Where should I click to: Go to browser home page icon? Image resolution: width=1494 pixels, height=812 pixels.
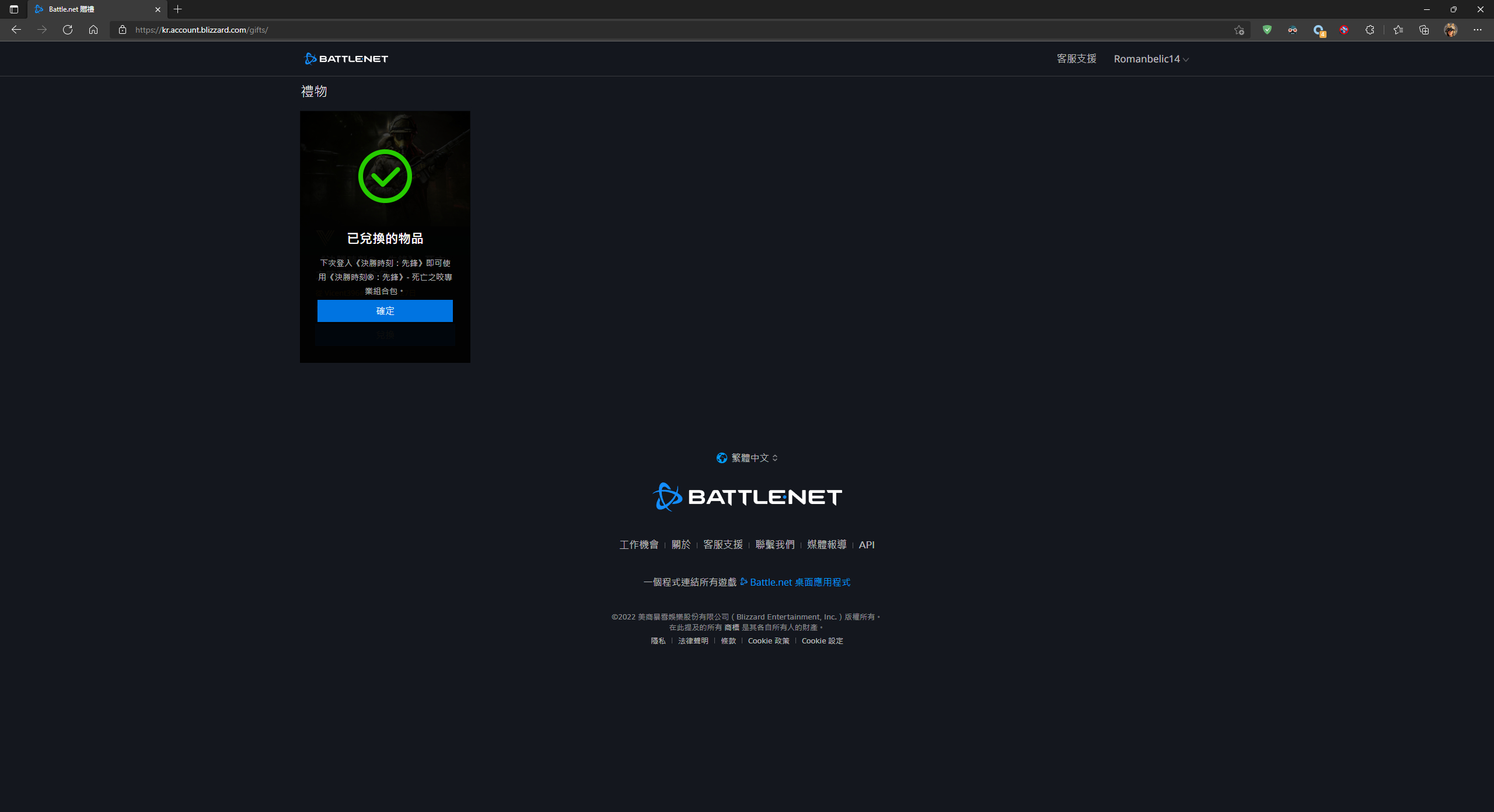tap(93, 30)
